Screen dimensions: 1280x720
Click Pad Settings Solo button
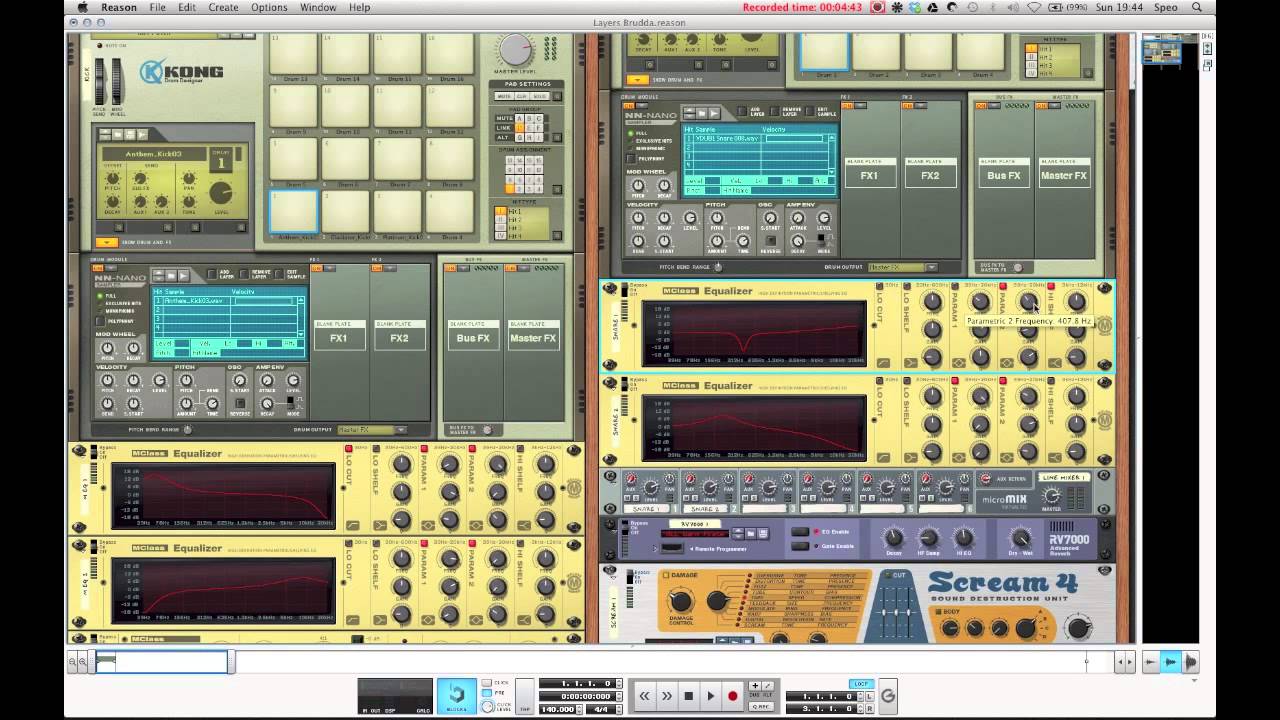coord(540,96)
